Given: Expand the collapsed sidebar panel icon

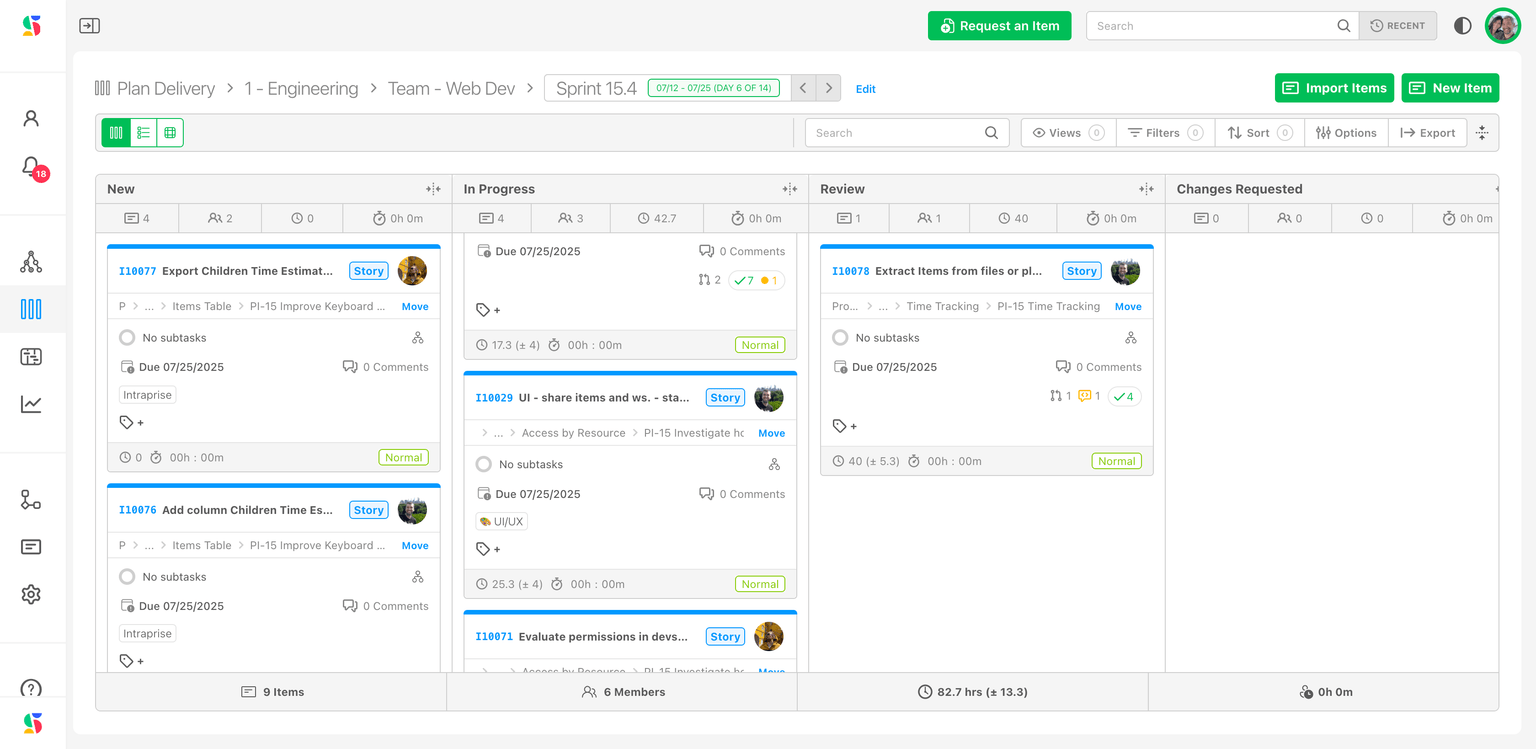Looking at the screenshot, I should pyautogui.click(x=89, y=26).
